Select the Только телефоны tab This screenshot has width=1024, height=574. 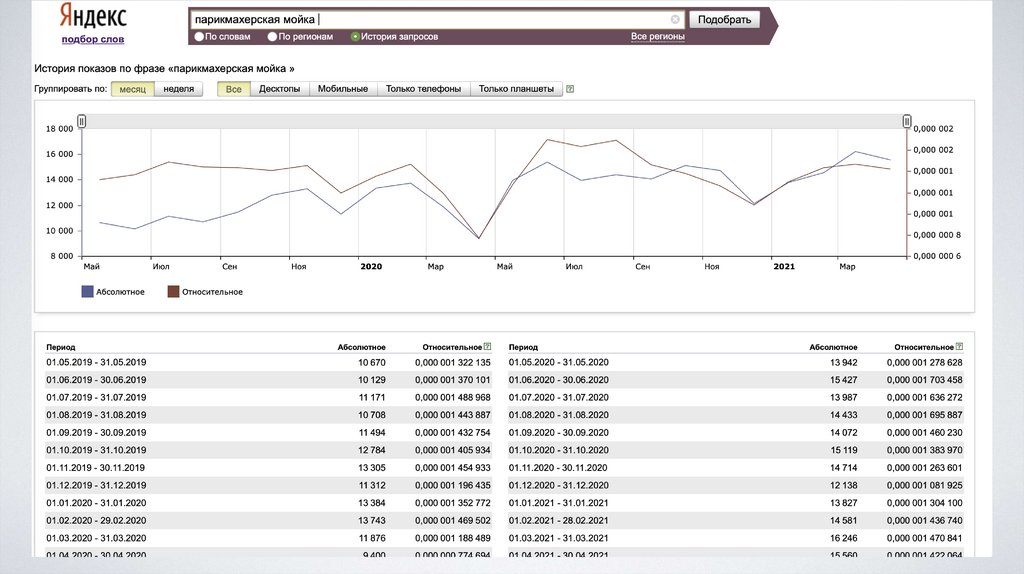tap(423, 89)
